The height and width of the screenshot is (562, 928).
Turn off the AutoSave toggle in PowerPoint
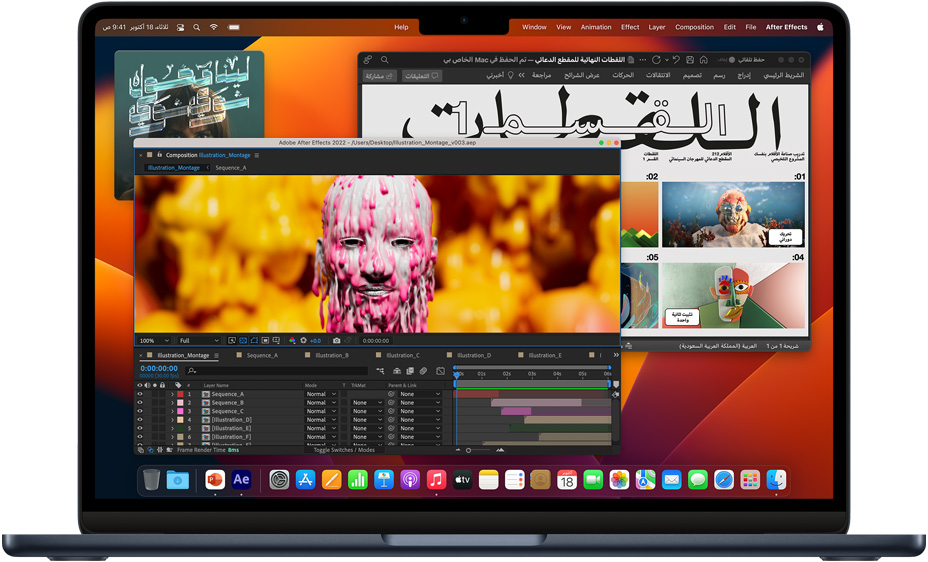pos(731,60)
